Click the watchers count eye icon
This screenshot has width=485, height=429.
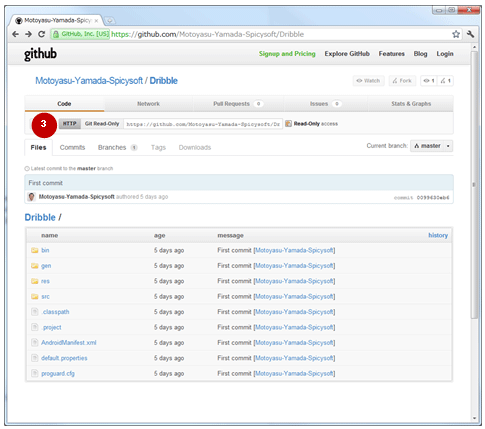429,81
